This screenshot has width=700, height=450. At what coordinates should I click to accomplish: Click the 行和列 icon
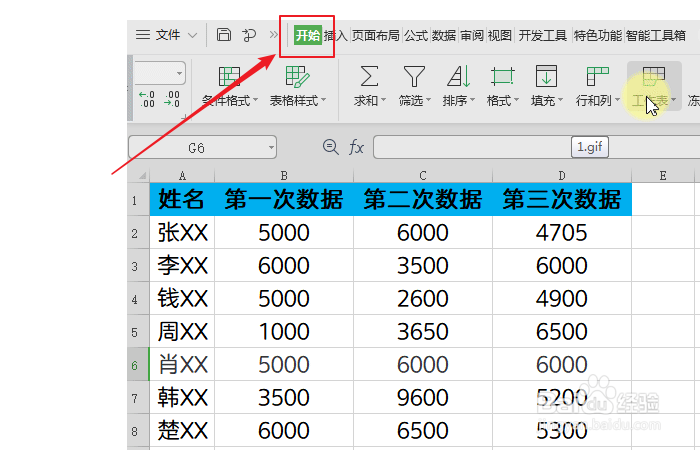click(x=598, y=76)
